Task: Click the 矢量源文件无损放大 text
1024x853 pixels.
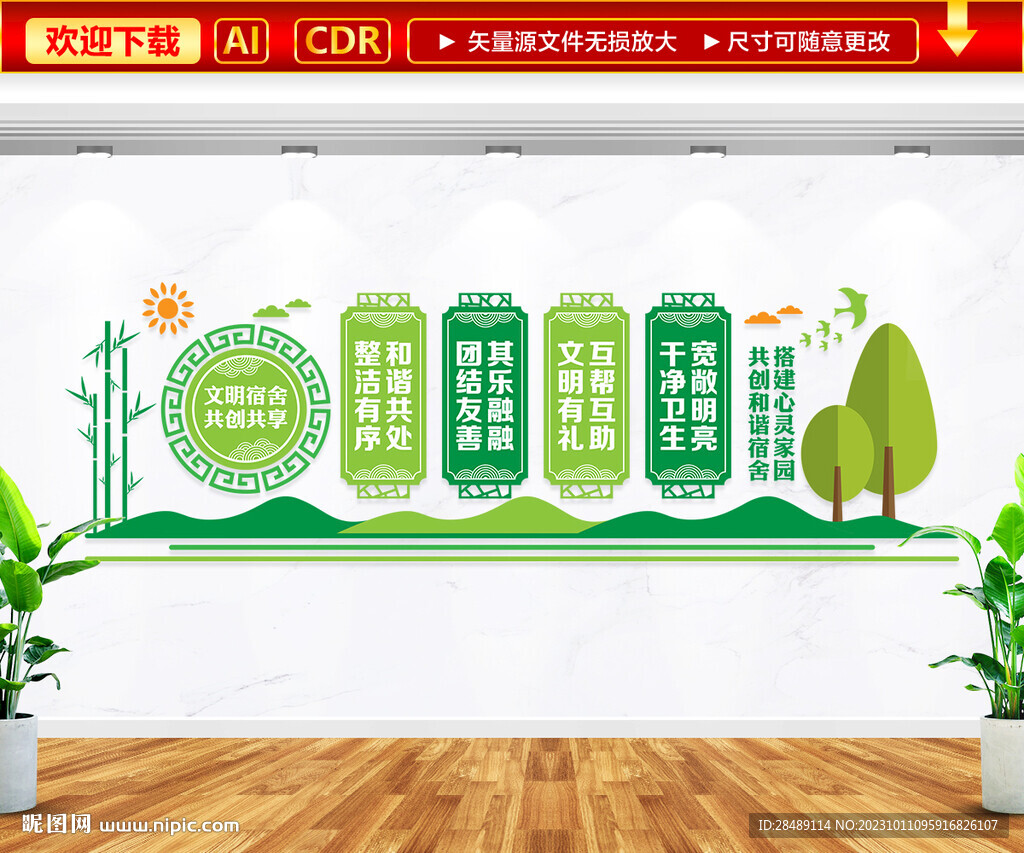Action: click(571, 42)
